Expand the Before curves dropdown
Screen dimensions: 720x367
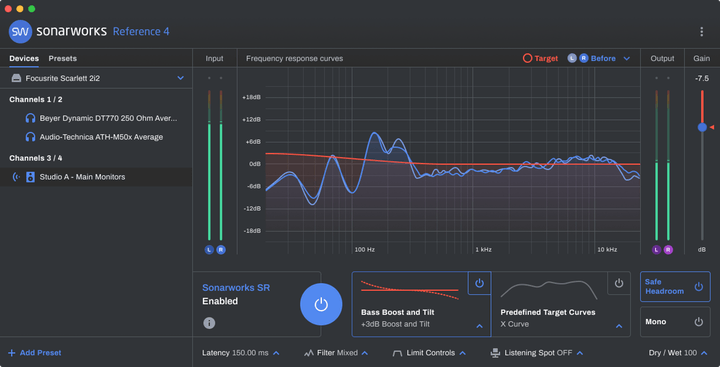pyautogui.click(x=626, y=58)
